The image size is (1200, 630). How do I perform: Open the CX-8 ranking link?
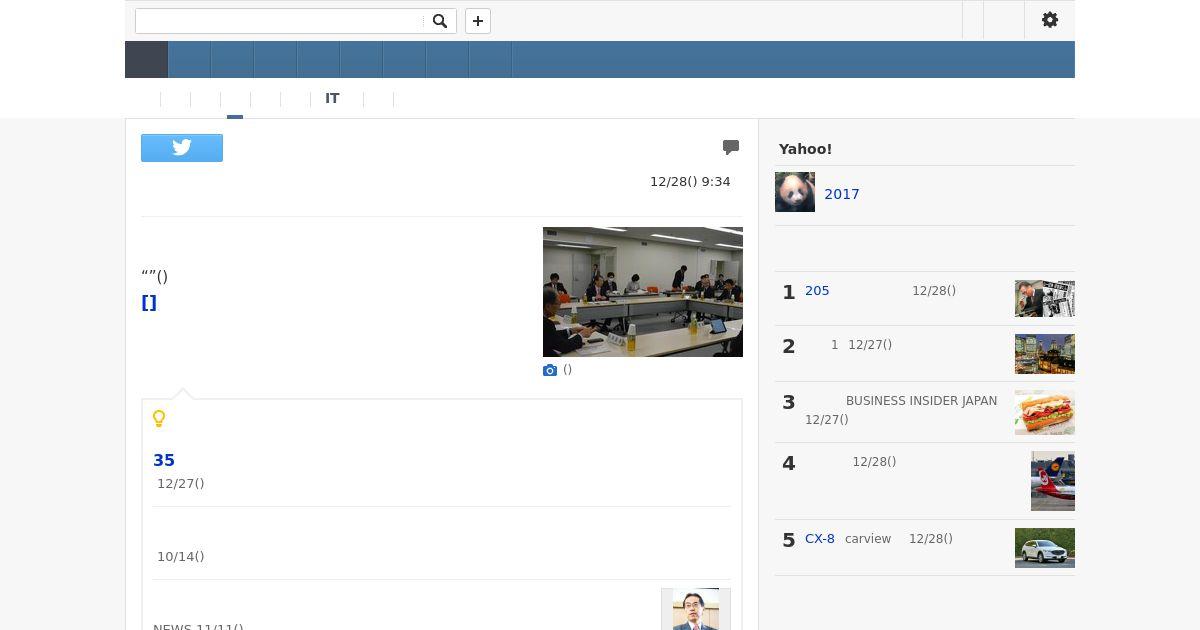click(x=820, y=539)
